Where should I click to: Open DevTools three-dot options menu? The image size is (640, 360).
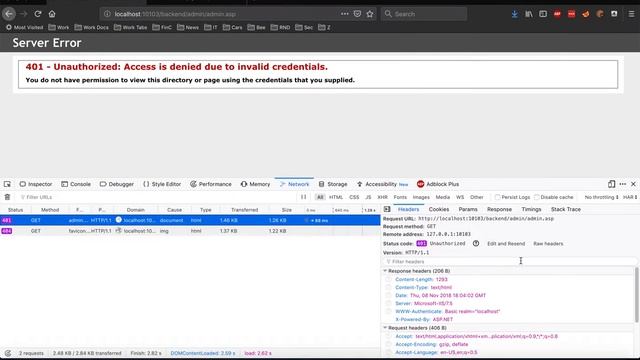pyautogui.click(x=622, y=184)
